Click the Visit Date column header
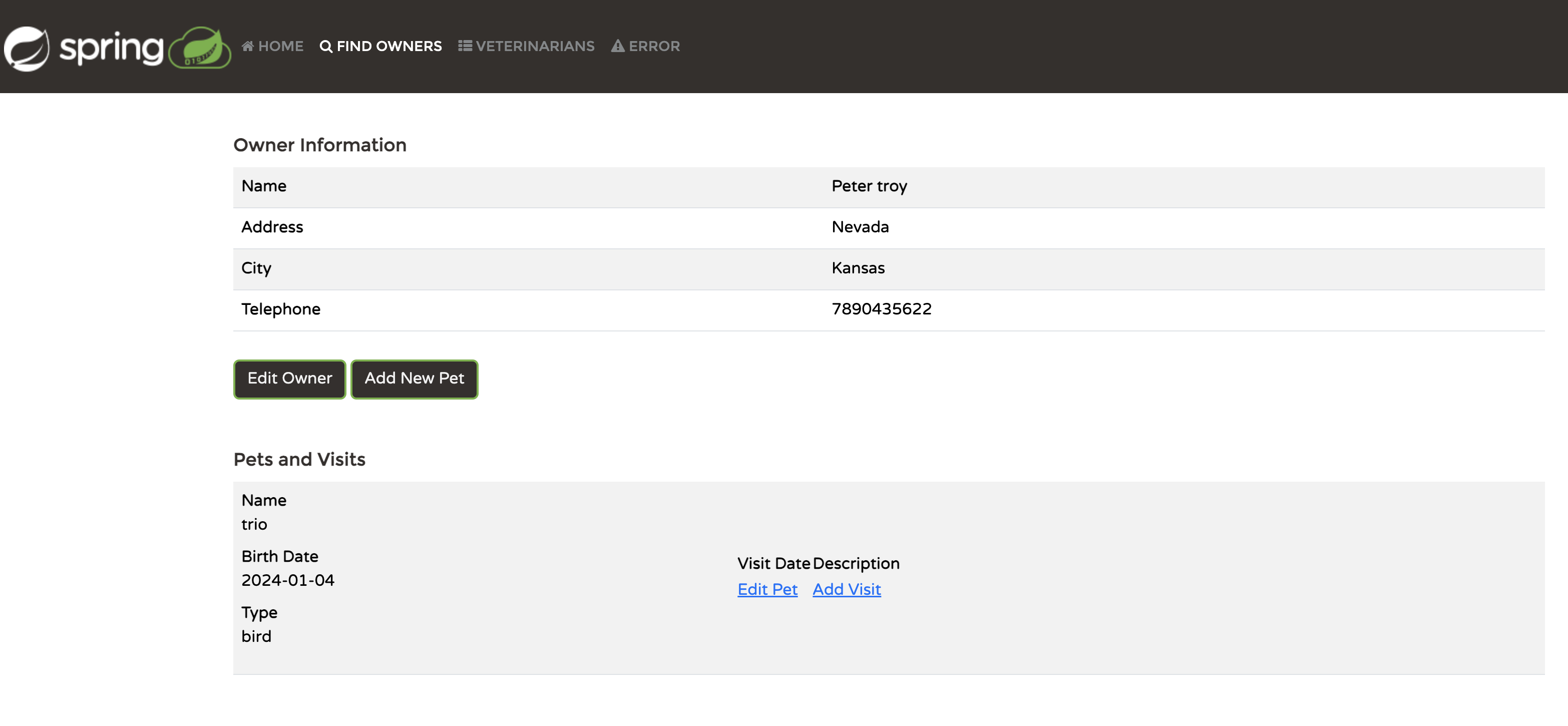This screenshot has height=726, width=1568. (x=773, y=563)
